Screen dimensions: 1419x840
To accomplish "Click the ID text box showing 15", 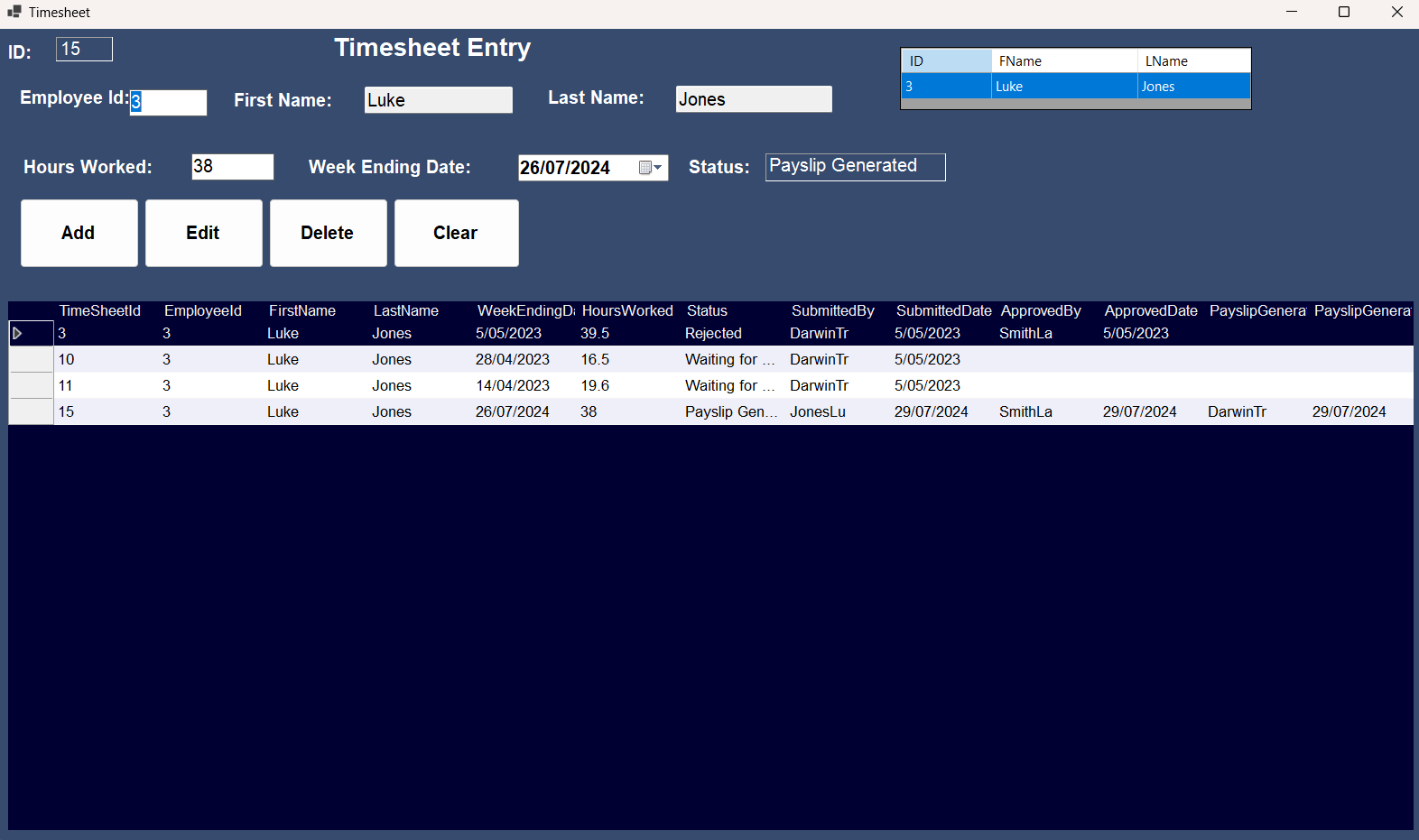I will click(84, 50).
